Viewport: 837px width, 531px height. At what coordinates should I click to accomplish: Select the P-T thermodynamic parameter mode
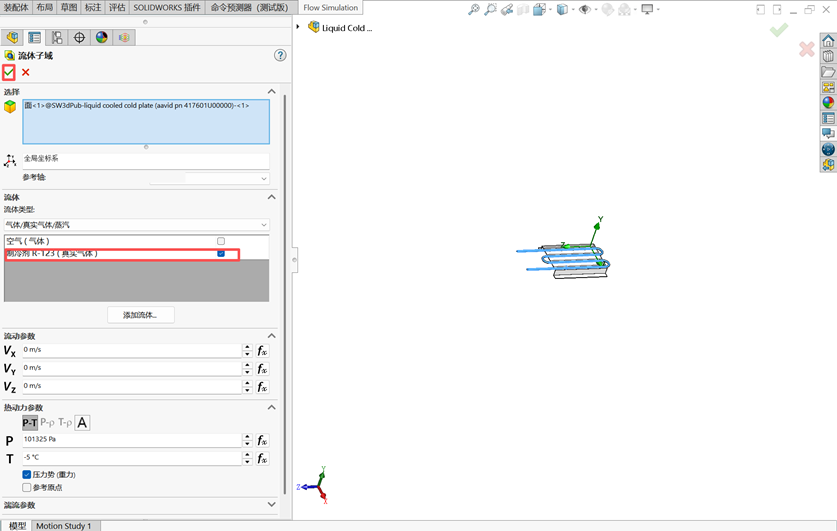pyautogui.click(x=30, y=423)
